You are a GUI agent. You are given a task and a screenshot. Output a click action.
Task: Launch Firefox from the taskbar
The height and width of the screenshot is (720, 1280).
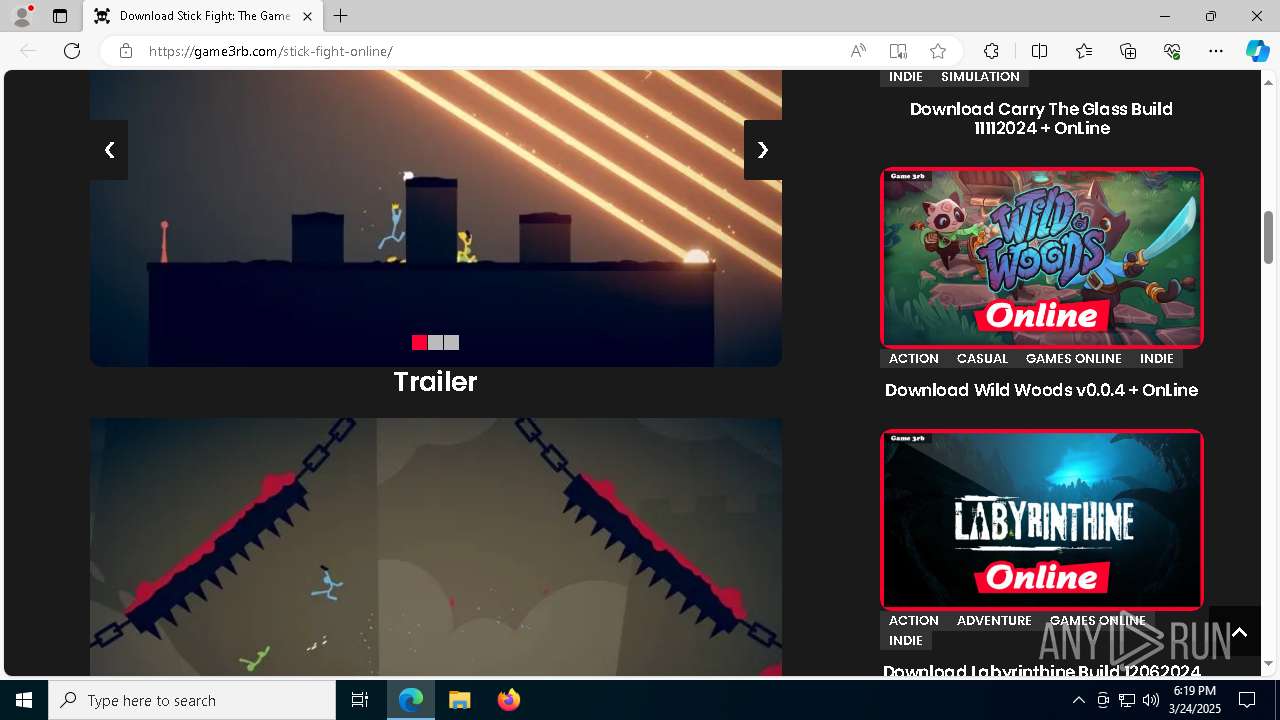(x=508, y=700)
